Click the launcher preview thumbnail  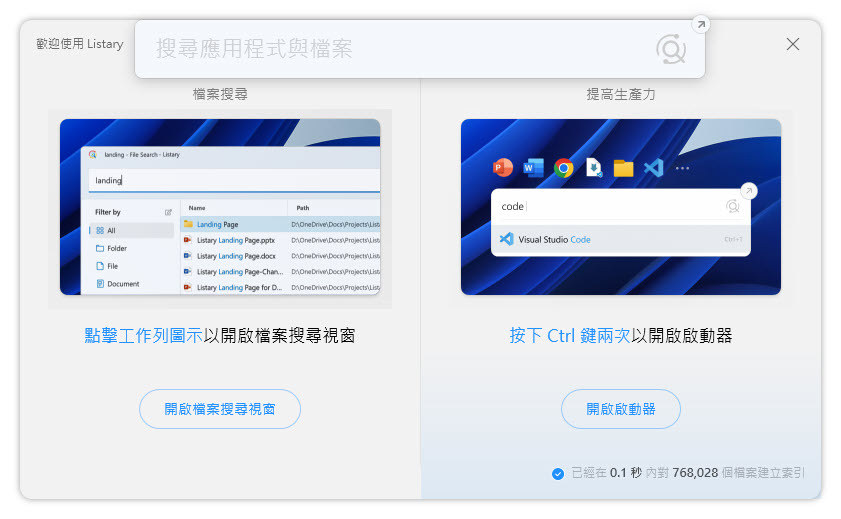pos(621,207)
